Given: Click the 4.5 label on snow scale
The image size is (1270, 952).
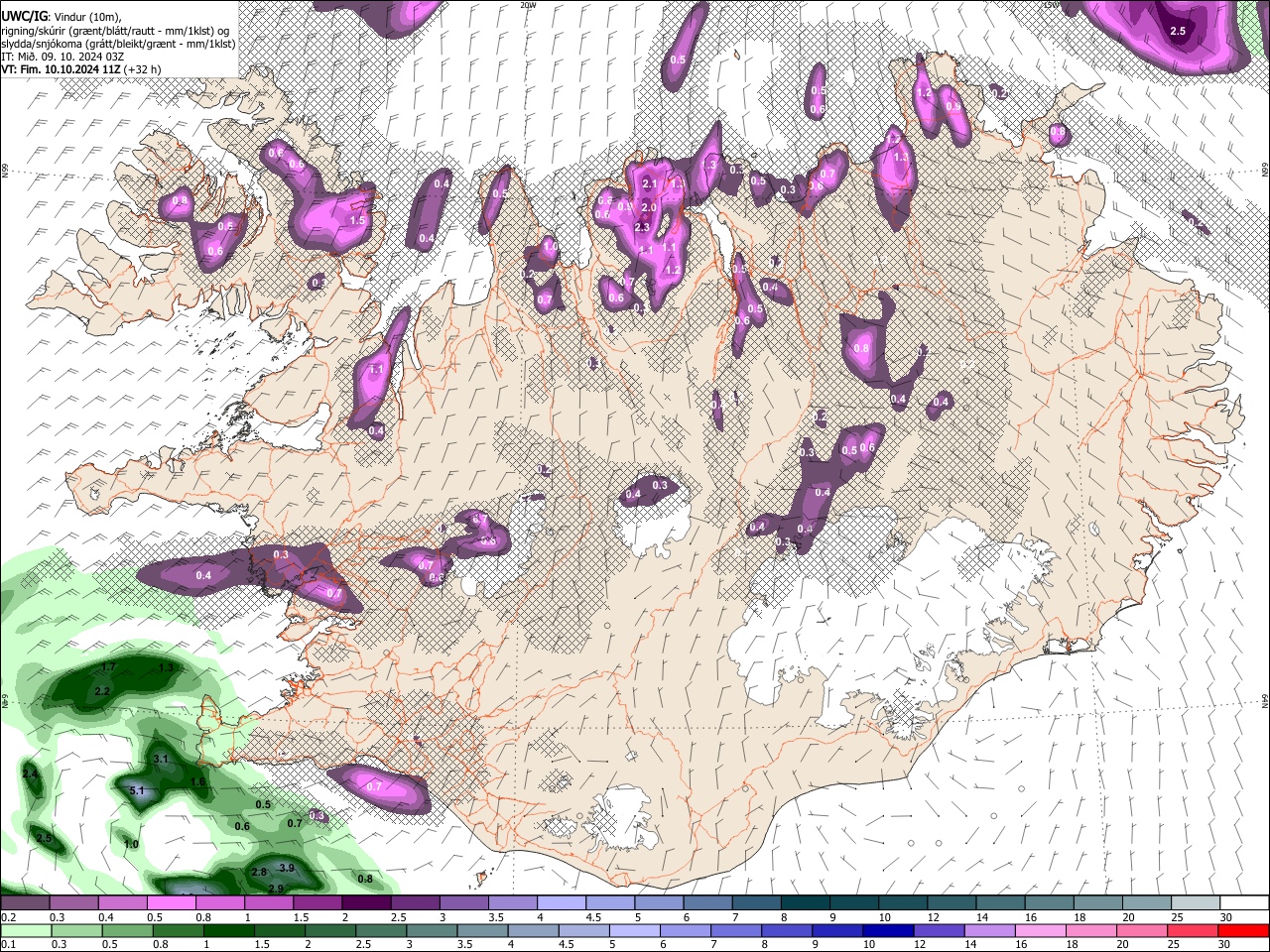Looking at the screenshot, I should coord(594,917).
